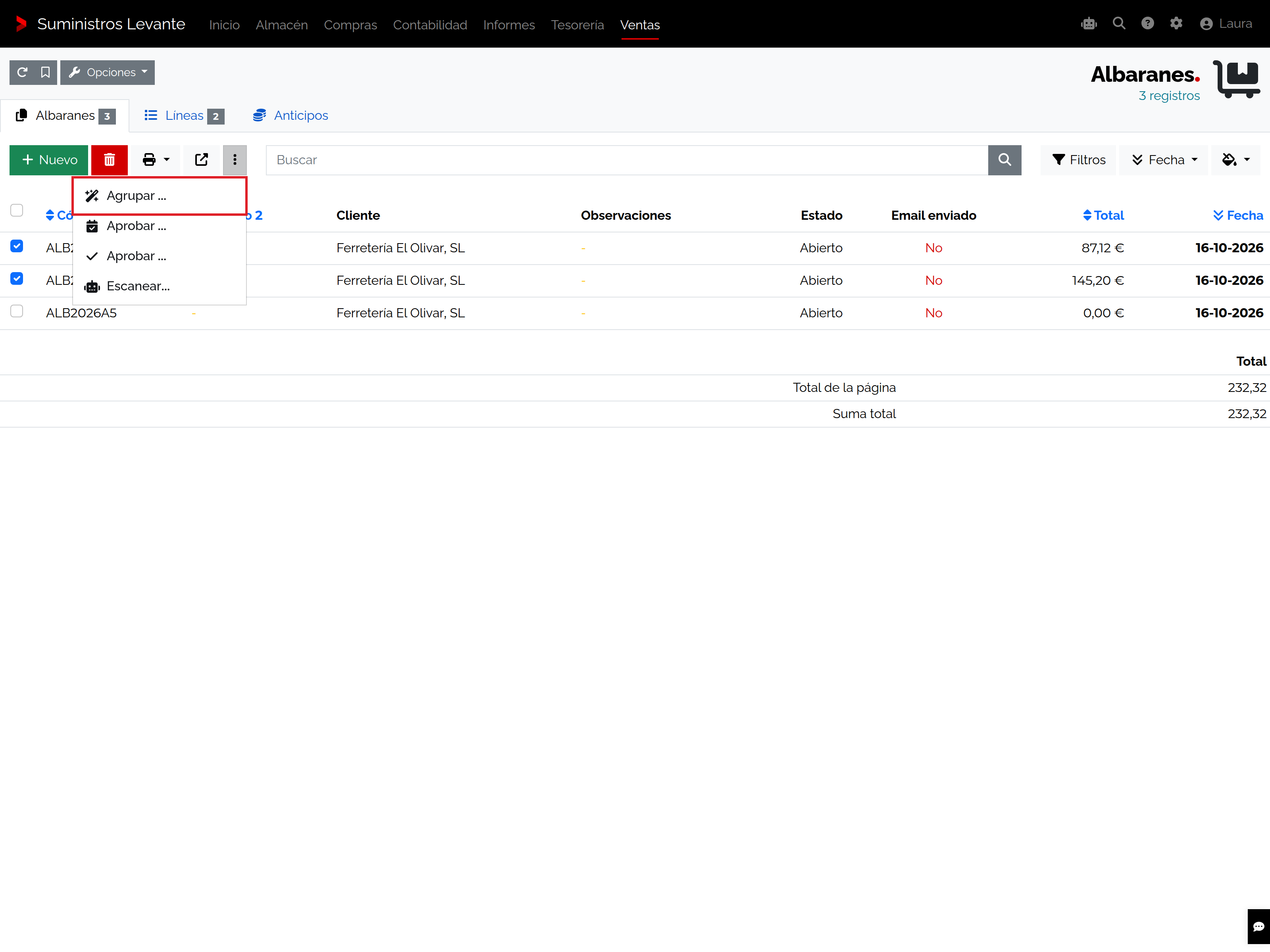The height and width of the screenshot is (952, 1270).
Task: Switch to the Anticipos tab
Action: click(x=291, y=115)
